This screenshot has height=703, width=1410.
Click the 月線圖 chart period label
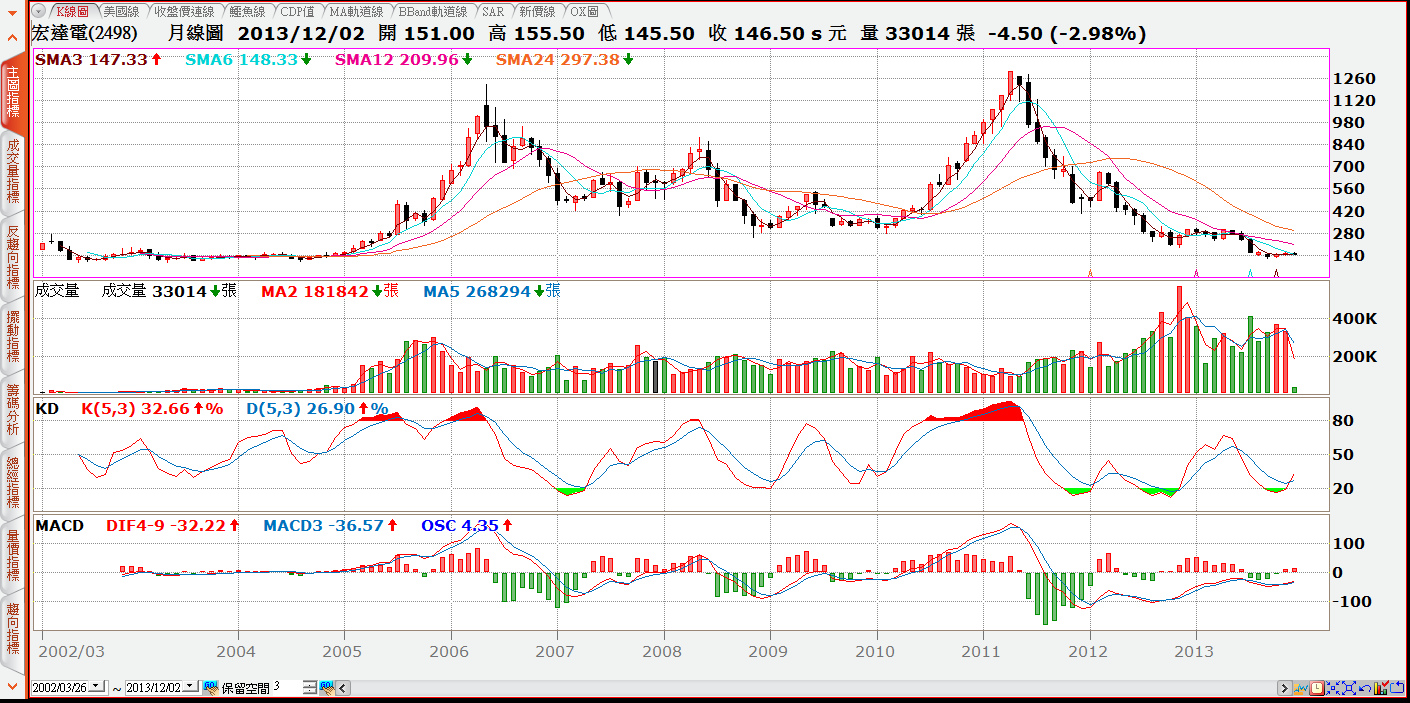click(x=195, y=33)
